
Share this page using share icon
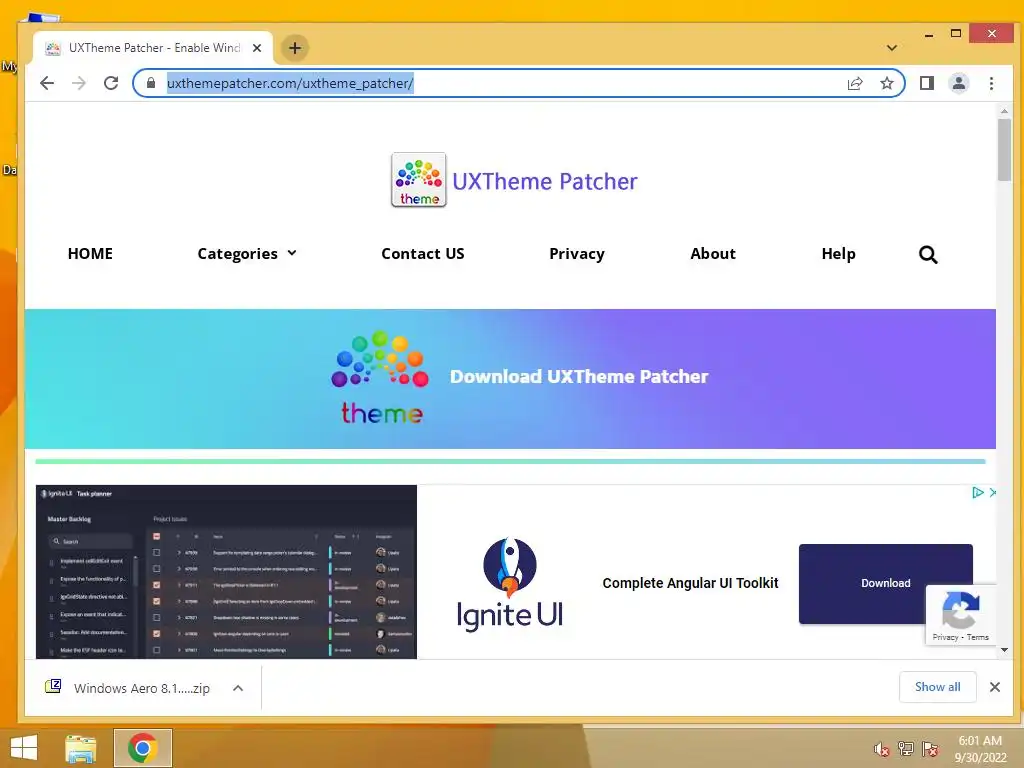pyautogui.click(x=855, y=83)
